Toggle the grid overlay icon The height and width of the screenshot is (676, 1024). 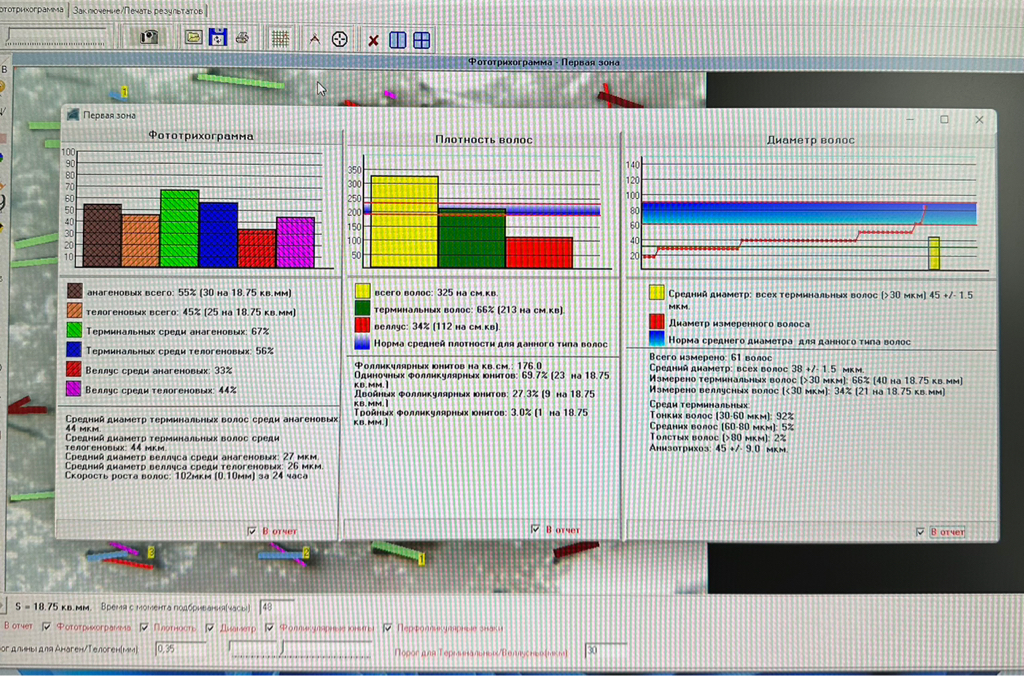[281, 39]
